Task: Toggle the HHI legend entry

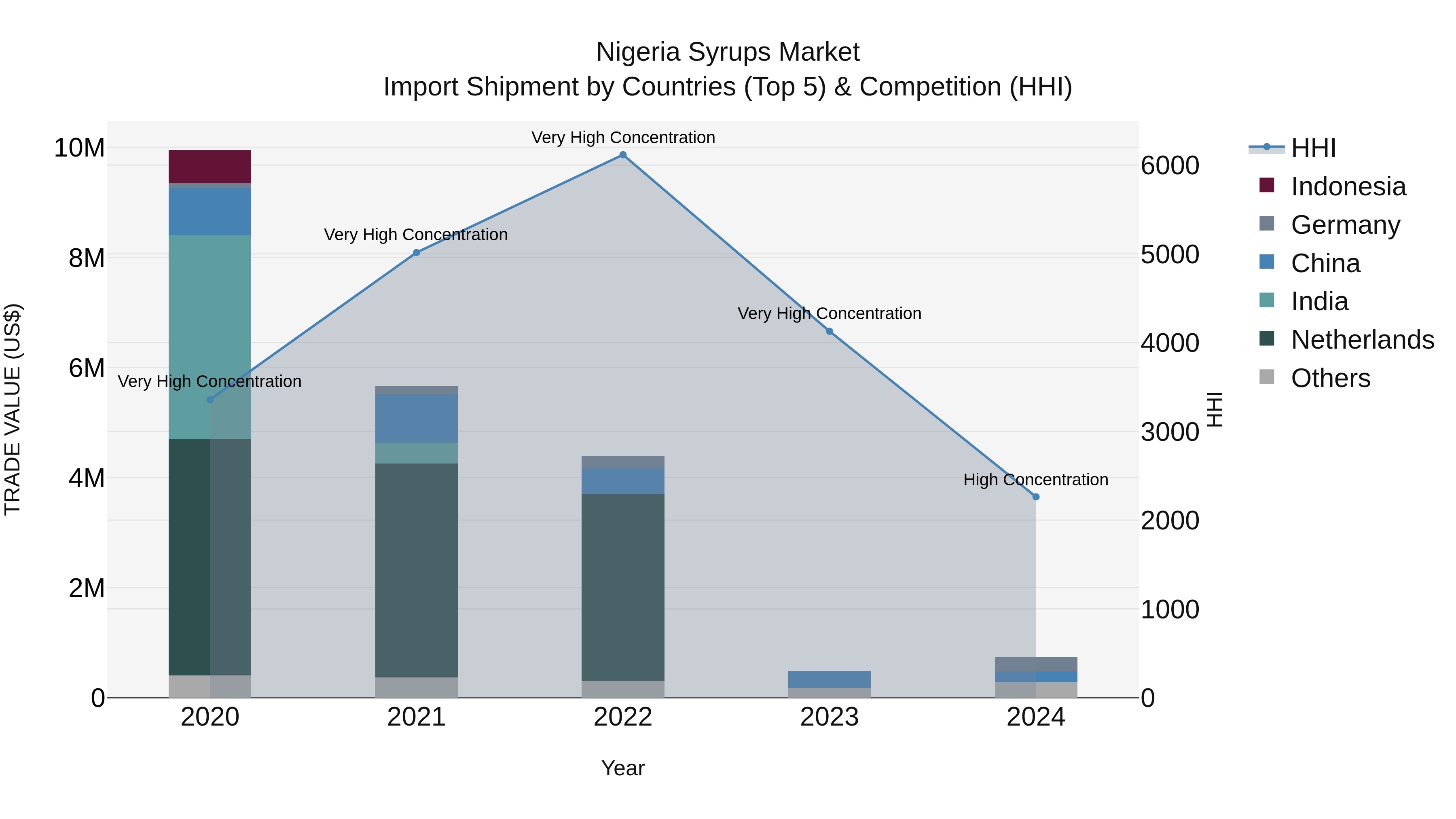Action: 1292,148
